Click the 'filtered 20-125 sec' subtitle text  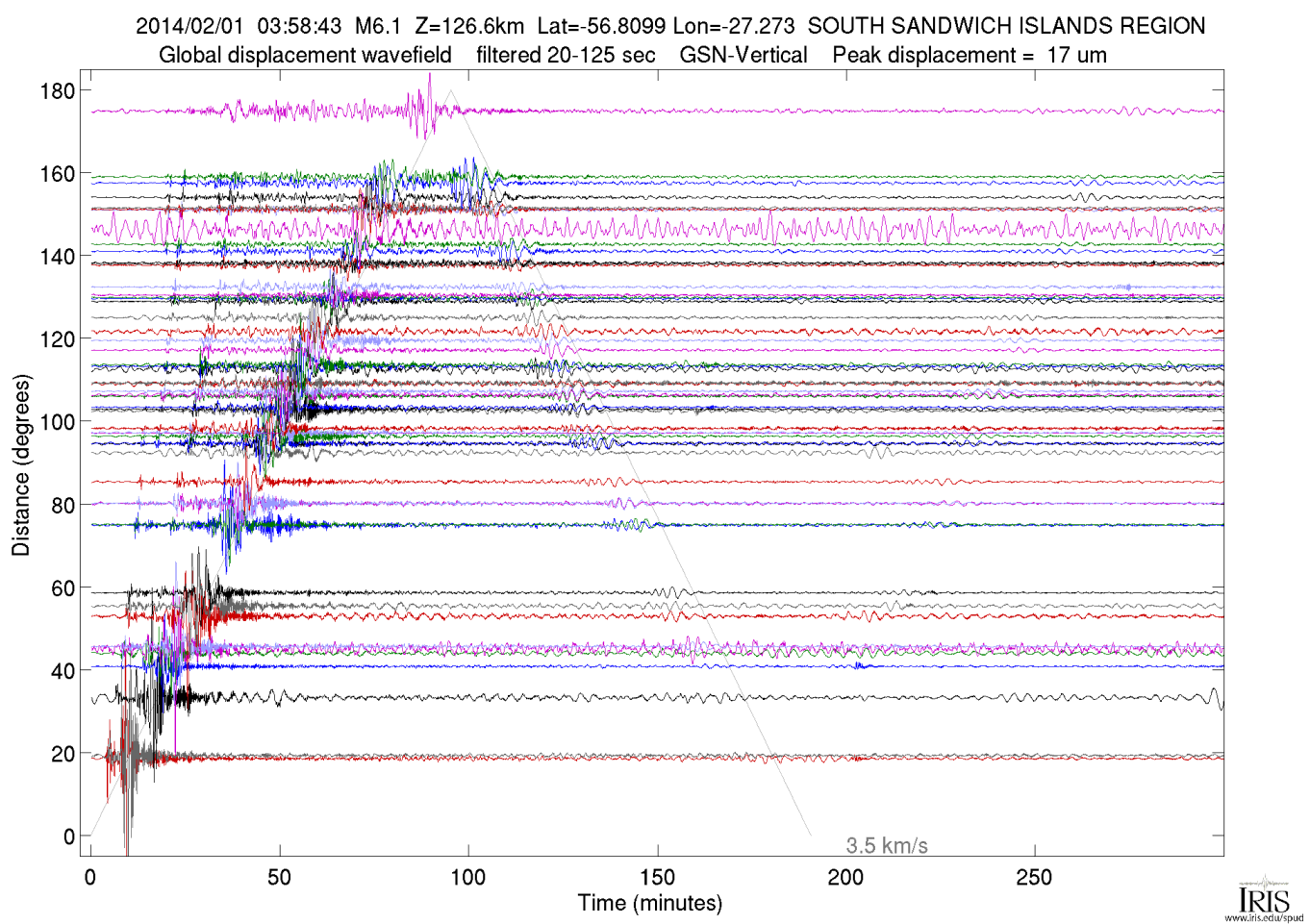point(566,55)
